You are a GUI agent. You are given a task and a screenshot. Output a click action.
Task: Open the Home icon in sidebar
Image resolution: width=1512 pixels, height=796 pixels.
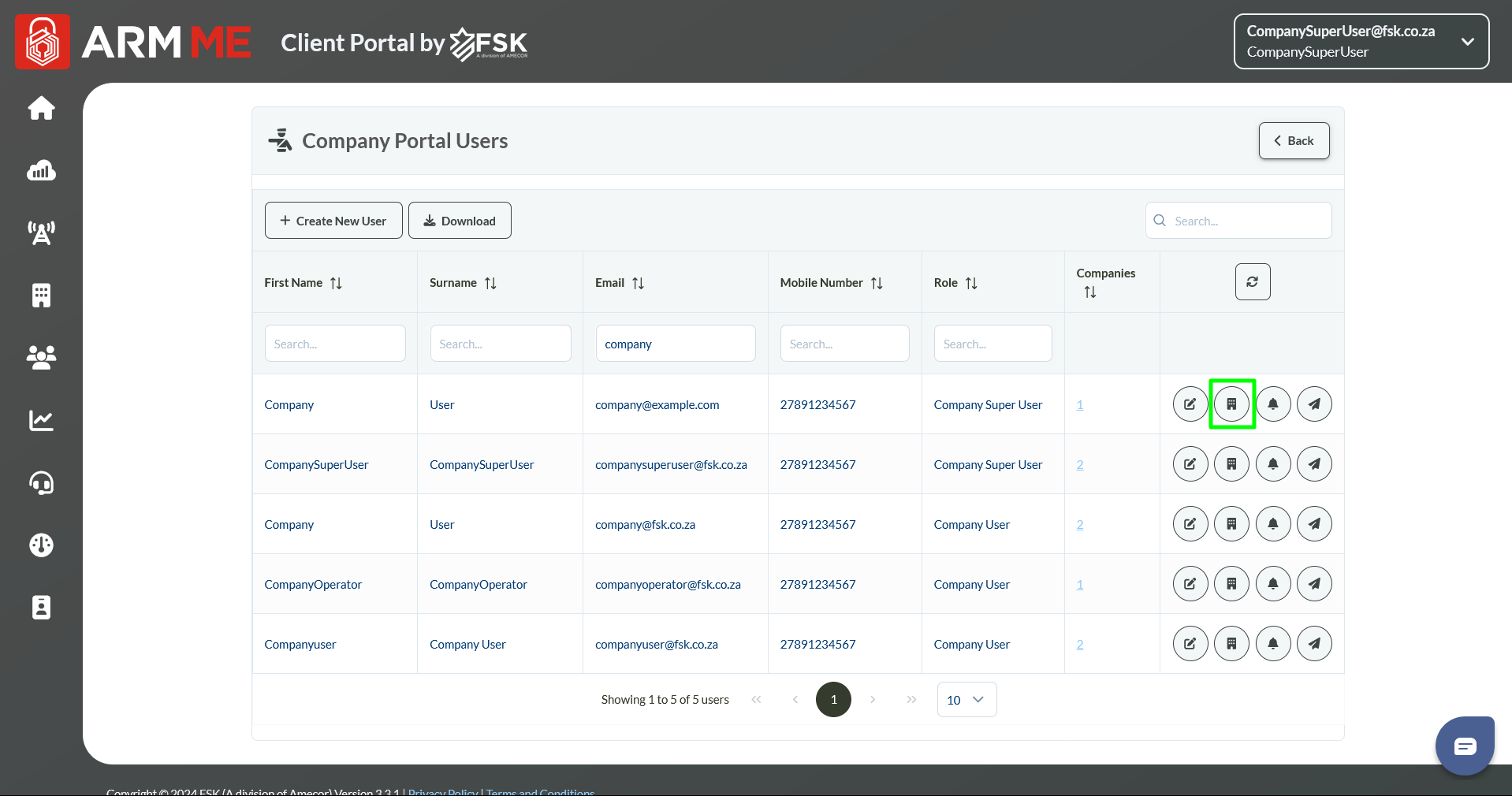41,108
